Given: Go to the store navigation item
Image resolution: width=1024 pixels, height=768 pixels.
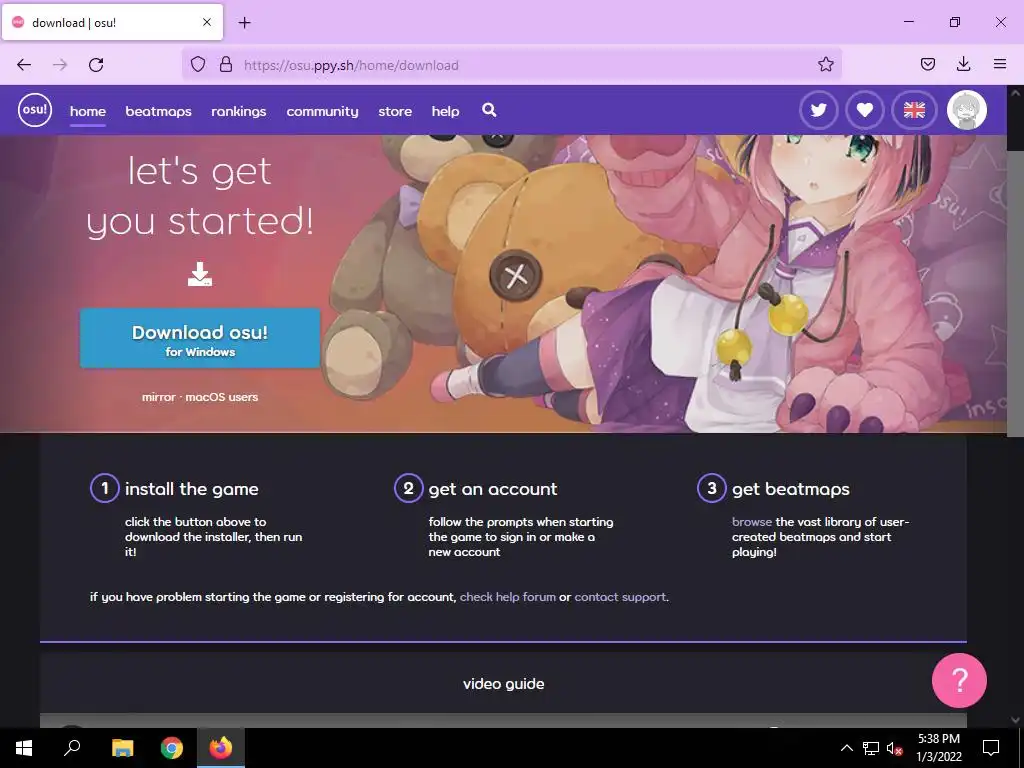Looking at the screenshot, I should click(395, 111).
